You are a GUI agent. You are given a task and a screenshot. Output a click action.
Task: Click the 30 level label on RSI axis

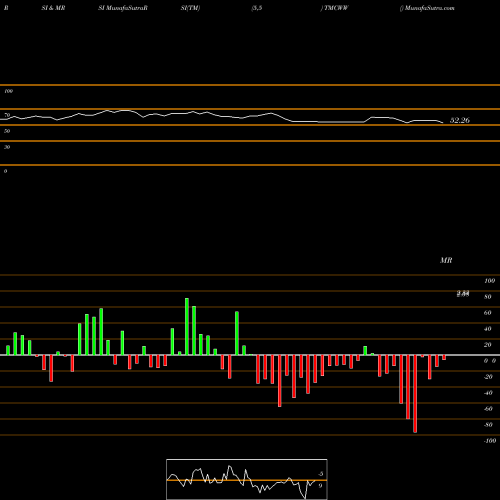point(7,147)
